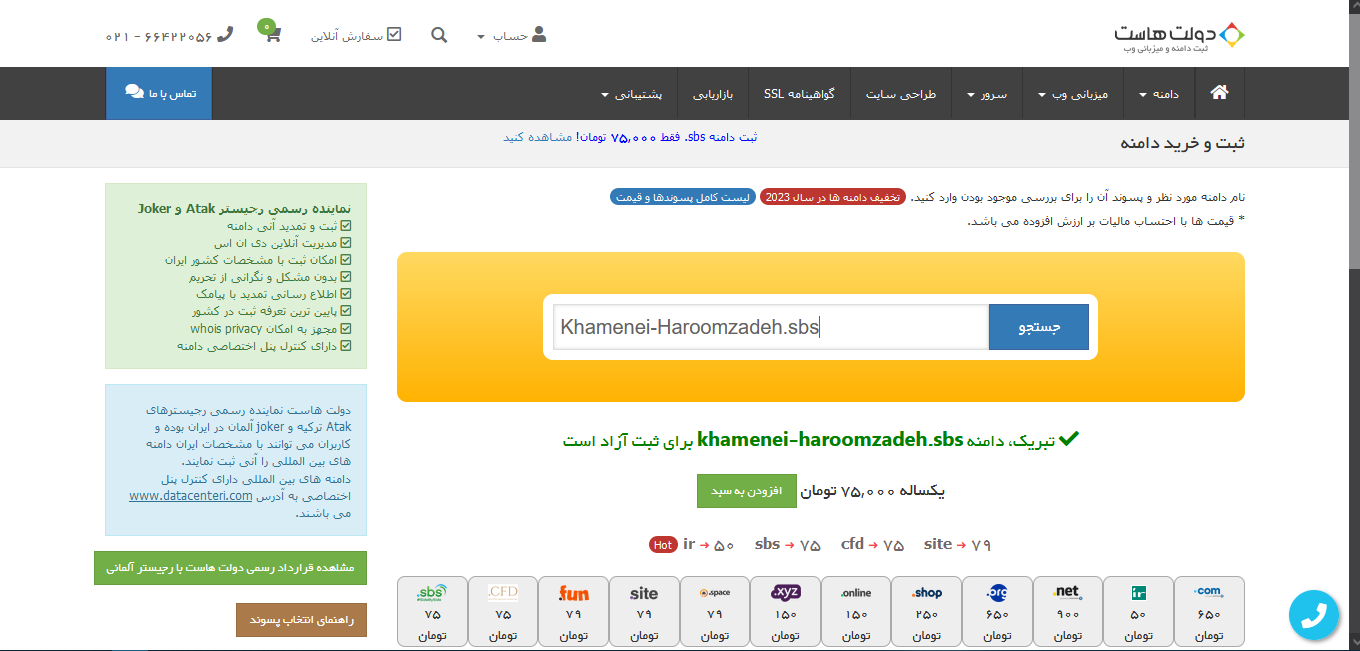Open the shopping cart icon

(x=274, y=35)
